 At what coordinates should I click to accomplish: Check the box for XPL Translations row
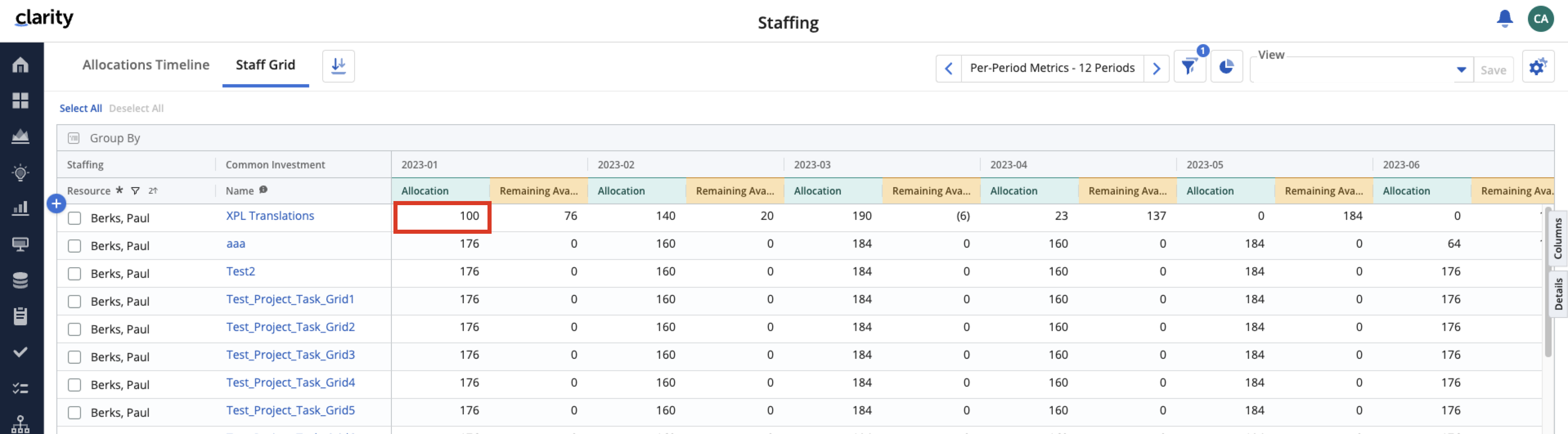(74, 218)
